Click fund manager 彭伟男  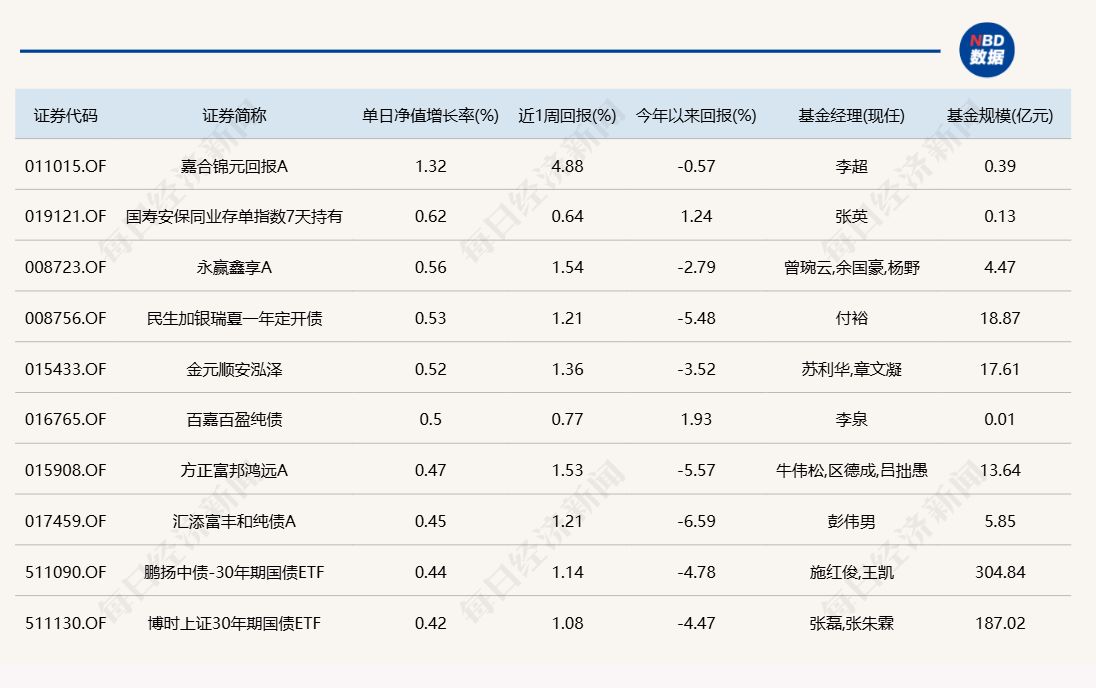tap(851, 522)
